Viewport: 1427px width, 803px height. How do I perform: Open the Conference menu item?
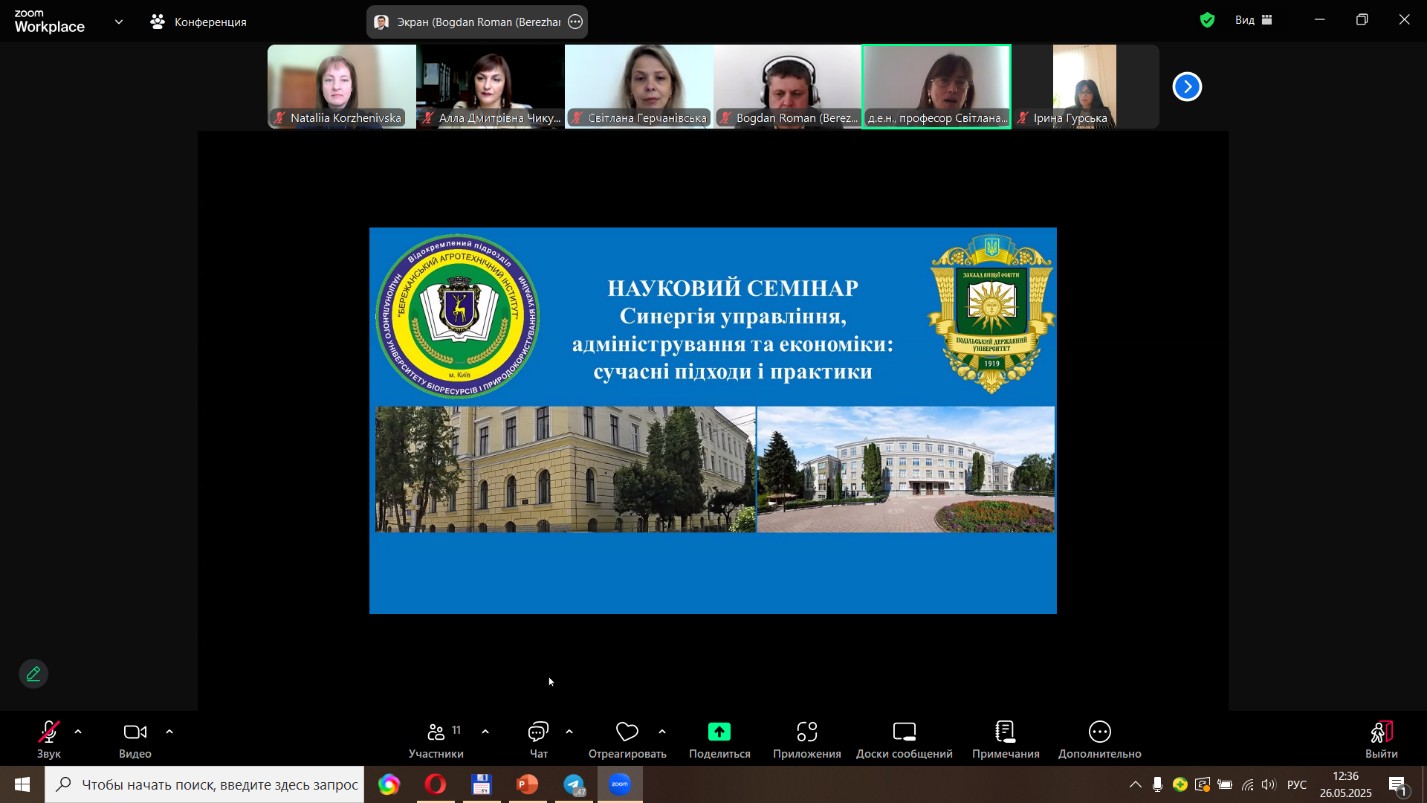(x=198, y=21)
